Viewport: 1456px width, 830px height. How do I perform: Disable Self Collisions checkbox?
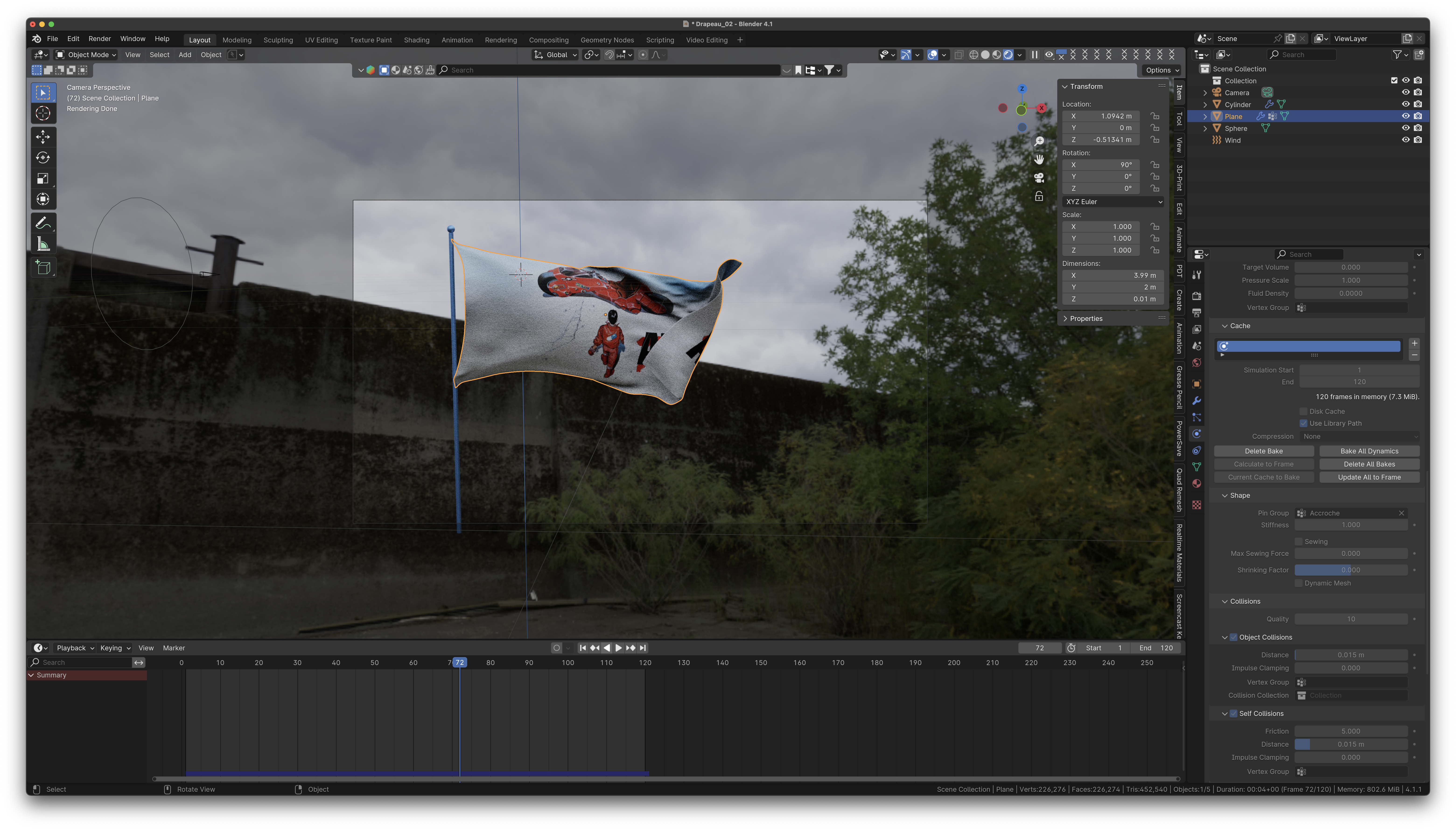[x=1234, y=714]
